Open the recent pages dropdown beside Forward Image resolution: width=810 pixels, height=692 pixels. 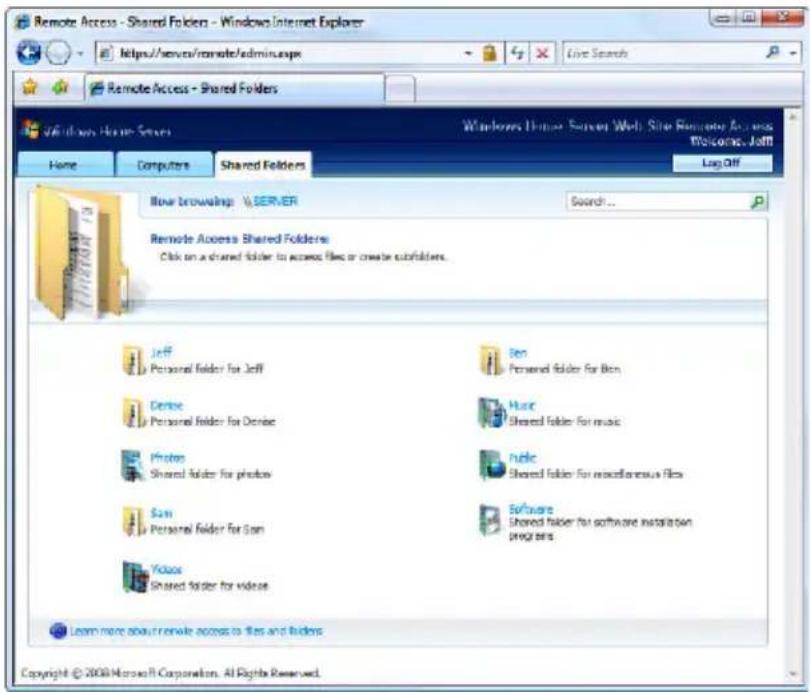click(80, 53)
